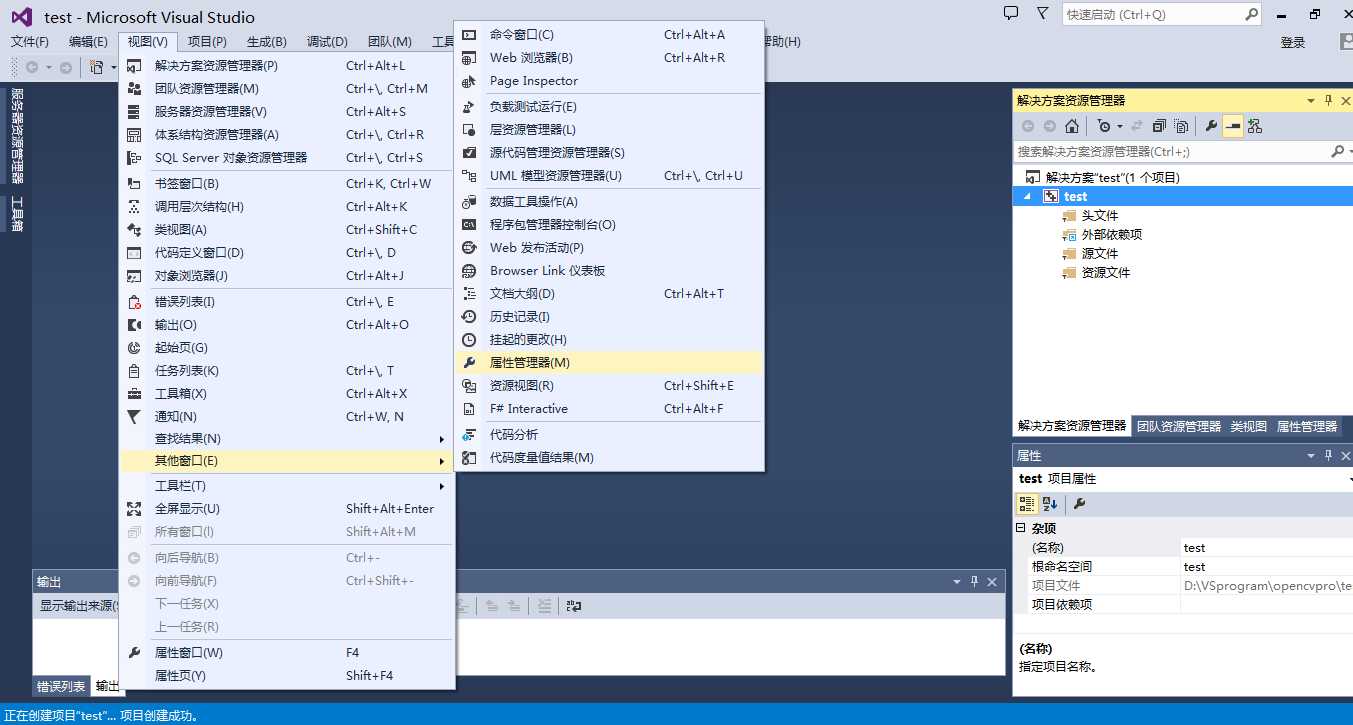Click 登录 sign-in link

point(1293,42)
